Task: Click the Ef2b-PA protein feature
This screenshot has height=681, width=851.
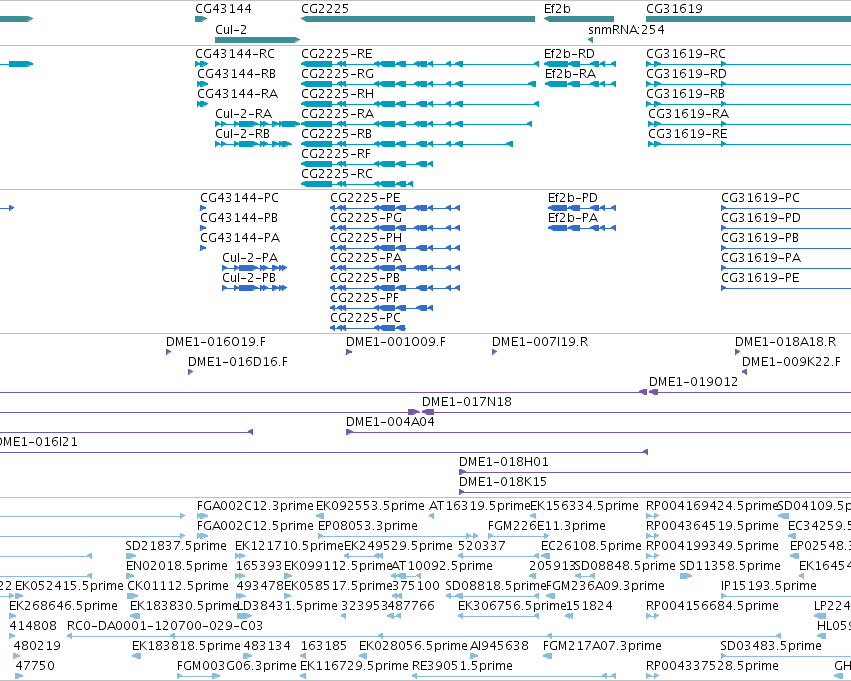Action: point(582,228)
